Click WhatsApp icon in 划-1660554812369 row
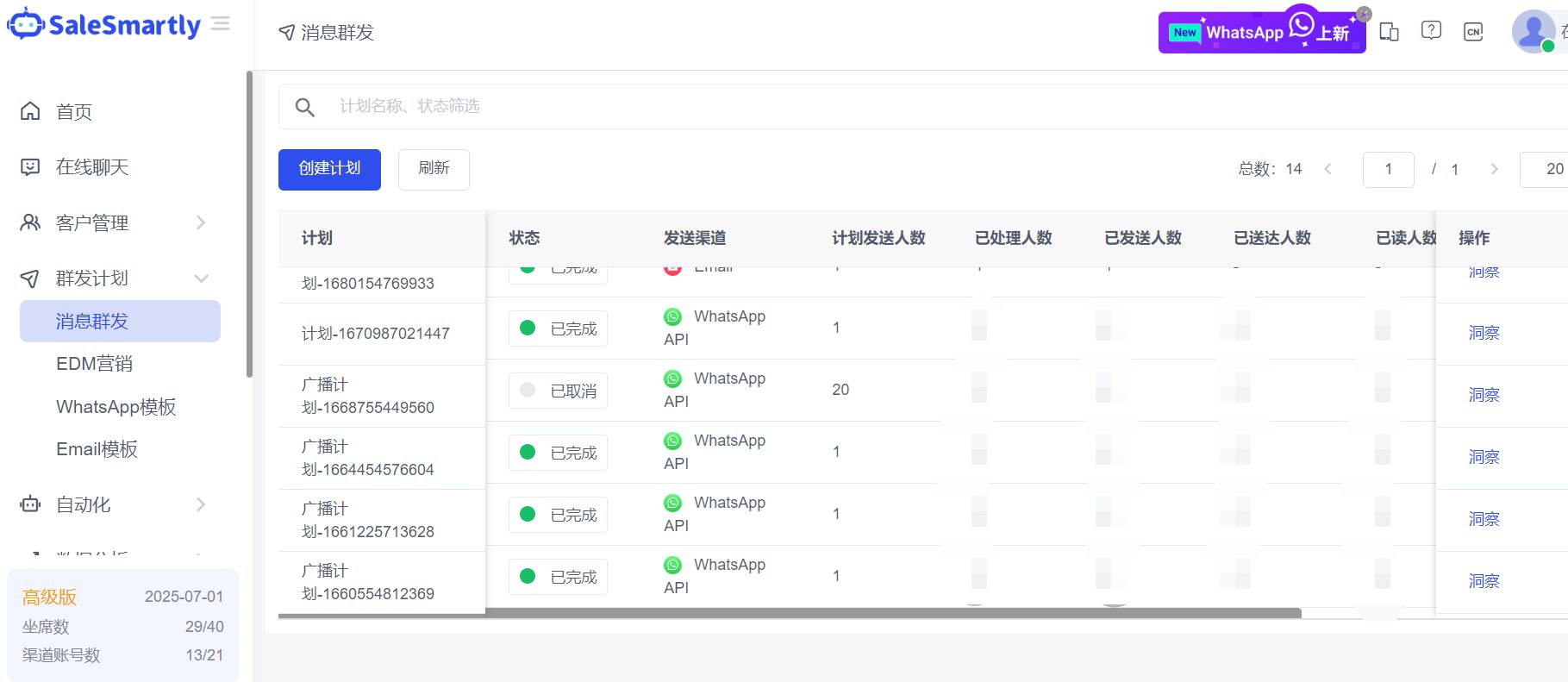Screen dimensions: 1568x682 [673, 565]
